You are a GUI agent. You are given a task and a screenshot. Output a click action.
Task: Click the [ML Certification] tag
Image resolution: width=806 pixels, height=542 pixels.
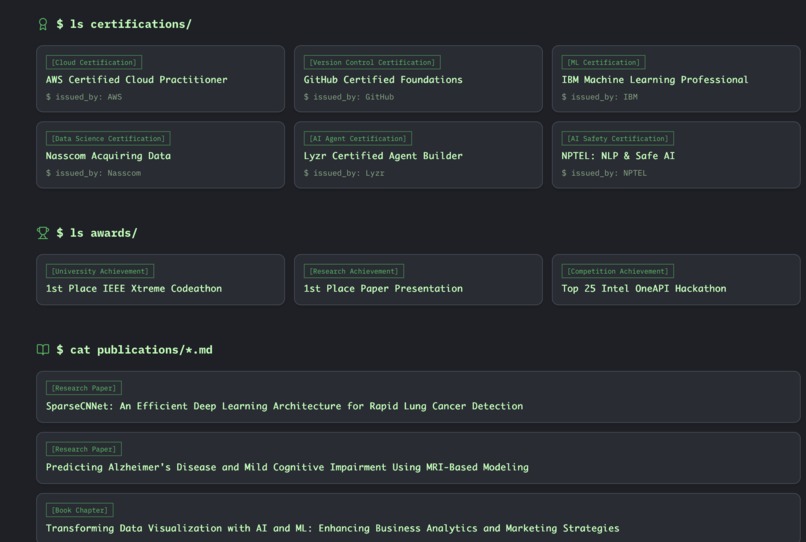coord(603,62)
